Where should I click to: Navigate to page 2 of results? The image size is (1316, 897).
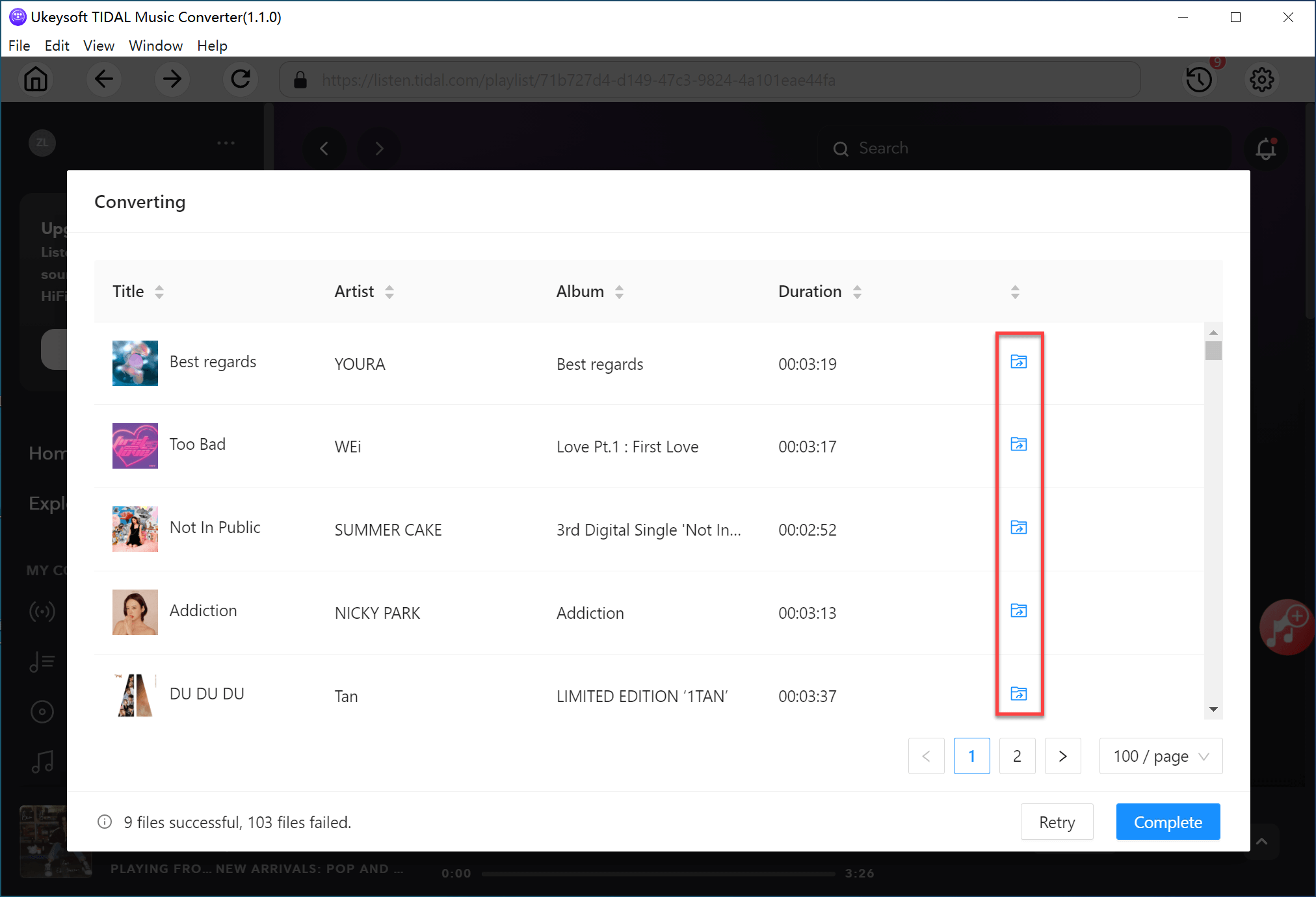click(x=1017, y=755)
